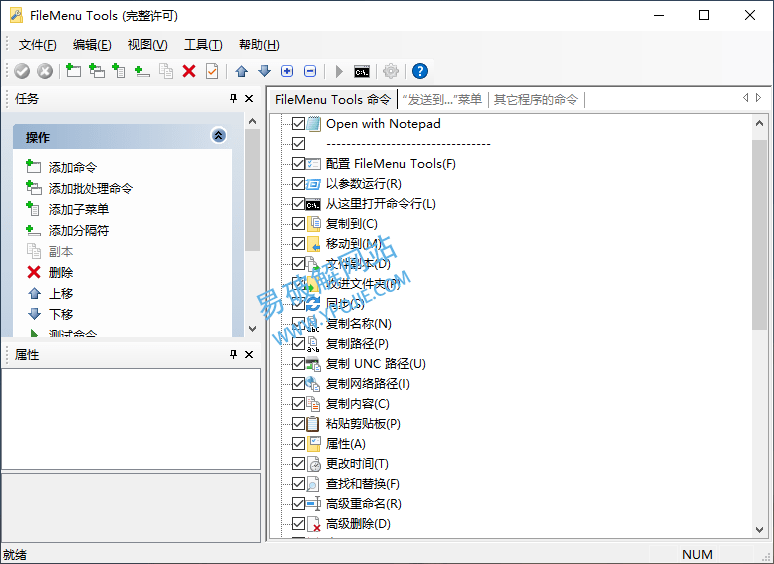Click the tab scroll right arrow

(759, 98)
